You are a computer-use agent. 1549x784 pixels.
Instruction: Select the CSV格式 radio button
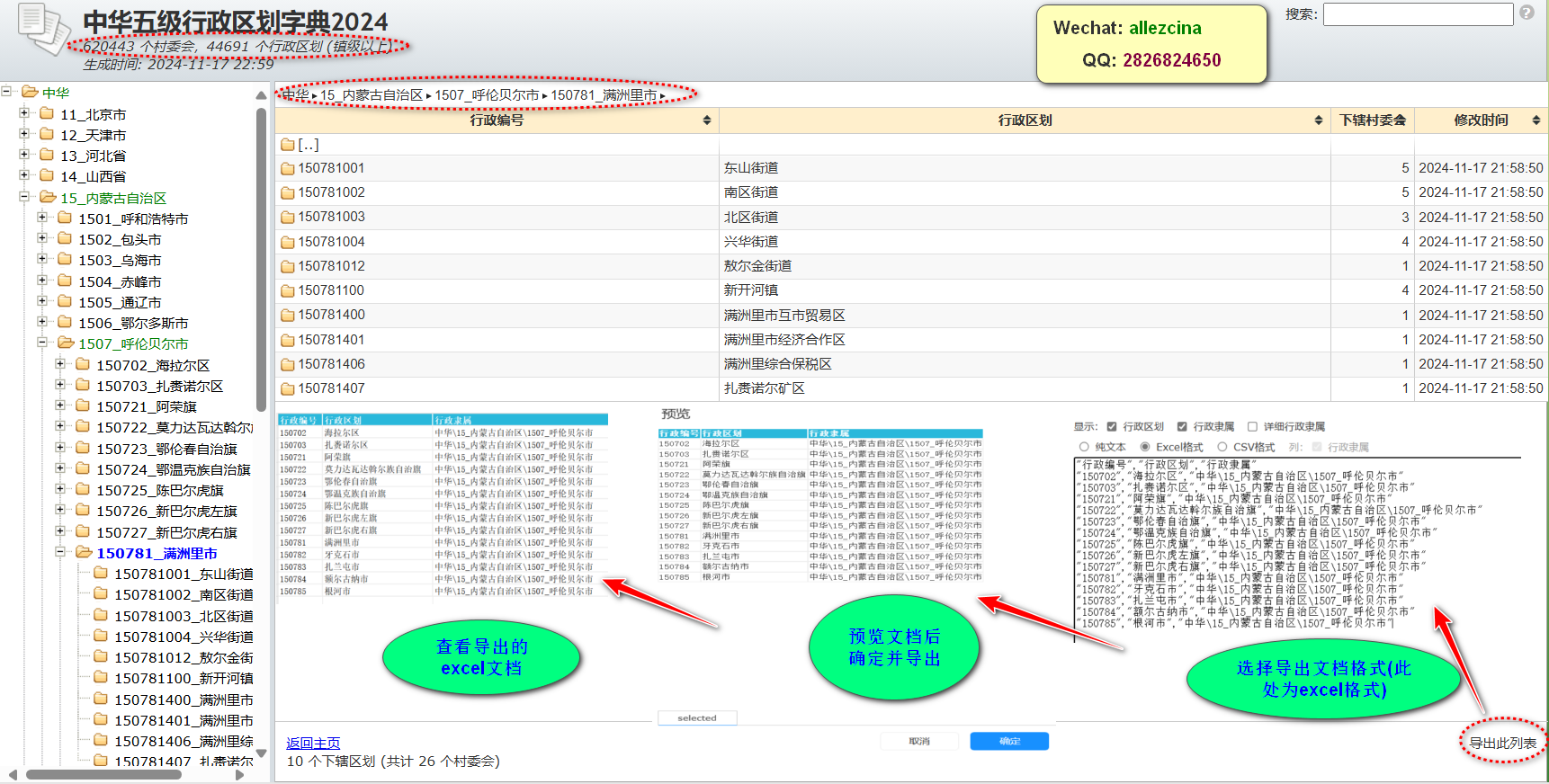tap(1222, 447)
